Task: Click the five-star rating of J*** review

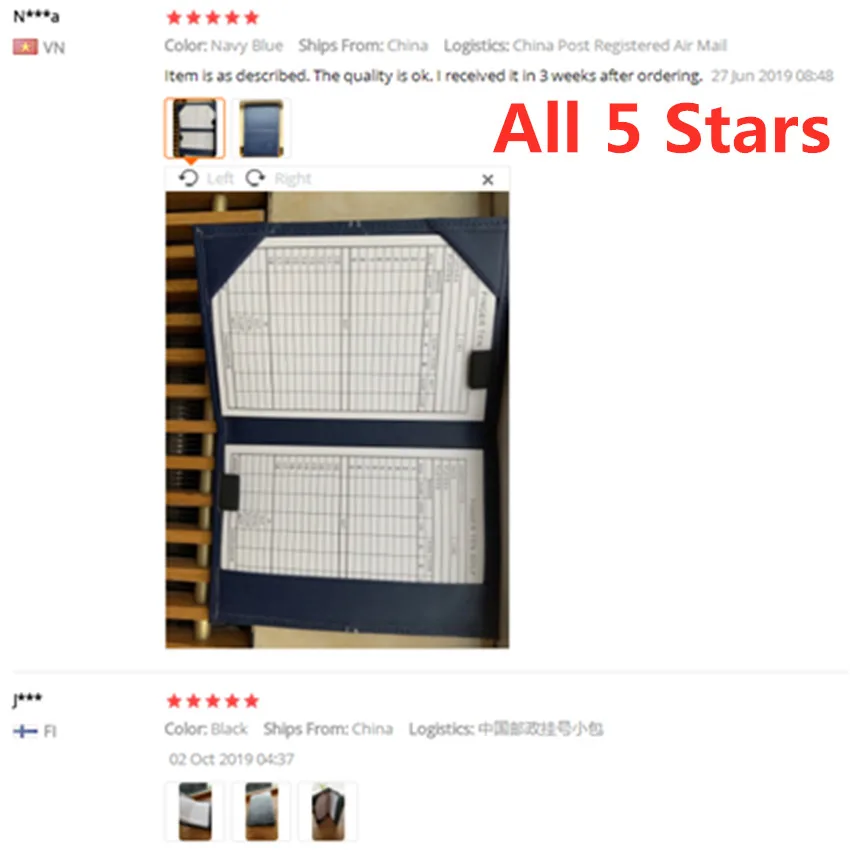Action: 212,701
